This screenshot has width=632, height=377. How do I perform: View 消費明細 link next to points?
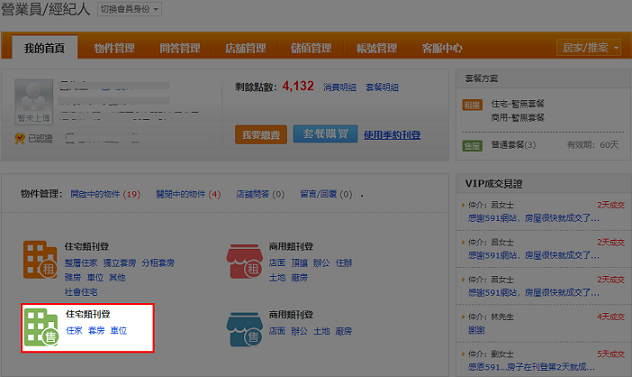(340, 87)
